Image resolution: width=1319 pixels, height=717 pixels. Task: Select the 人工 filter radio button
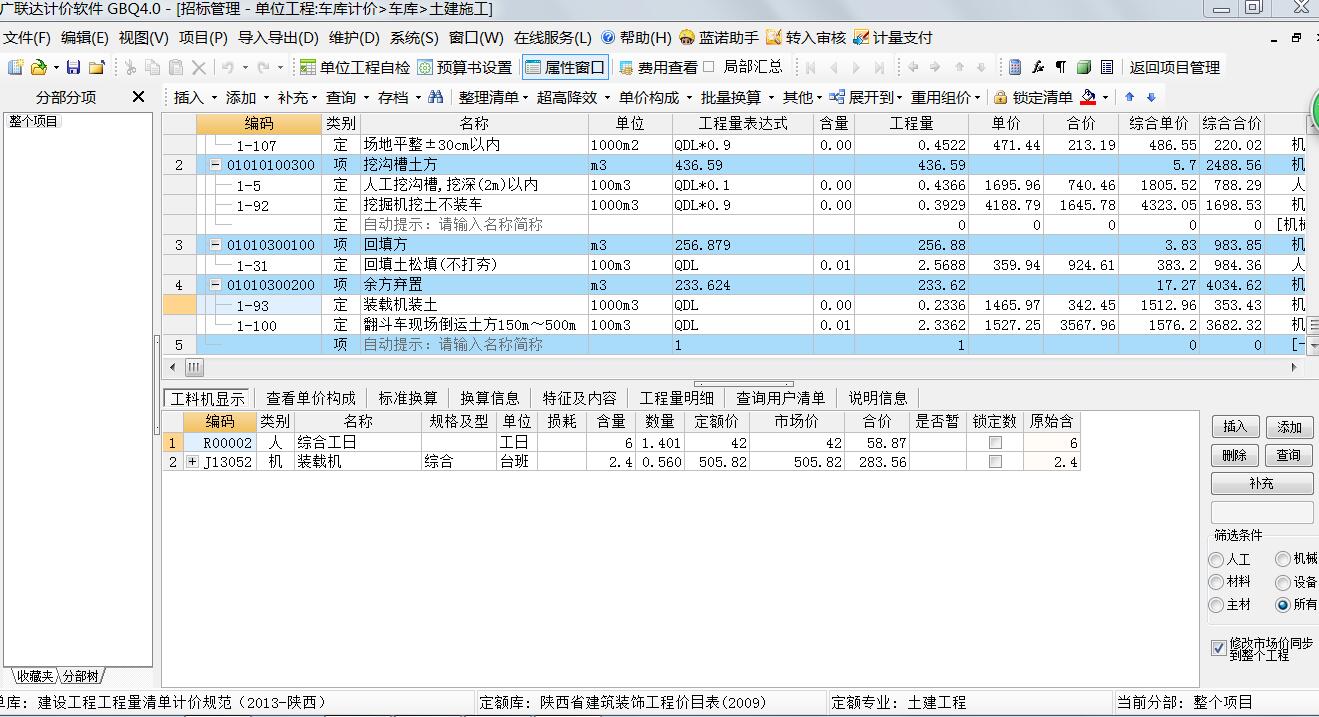click(1217, 560)
